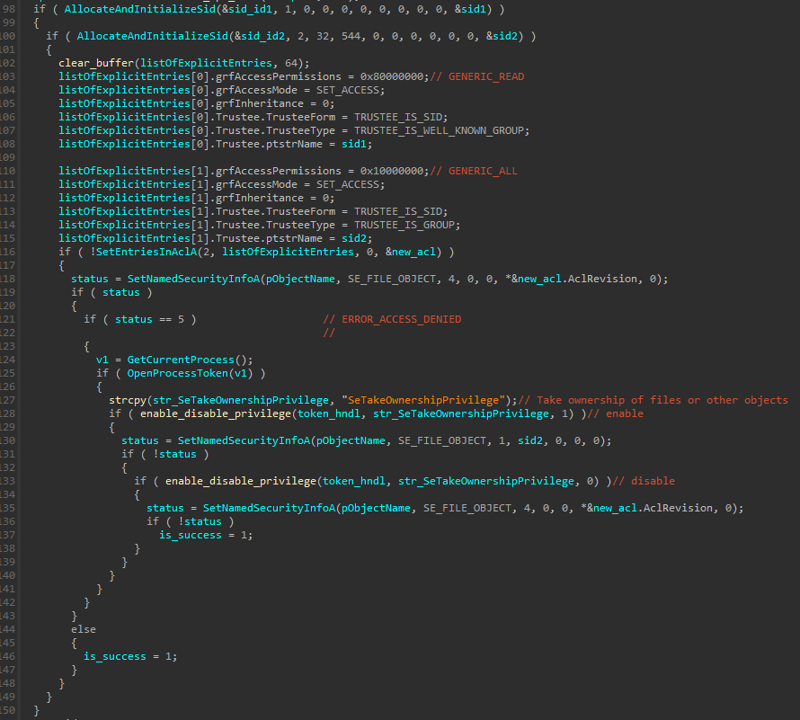Click the AllocateAndInitializeSid call using sid_id2
Viewport: 800px width, 720px height.
[146, 36]
